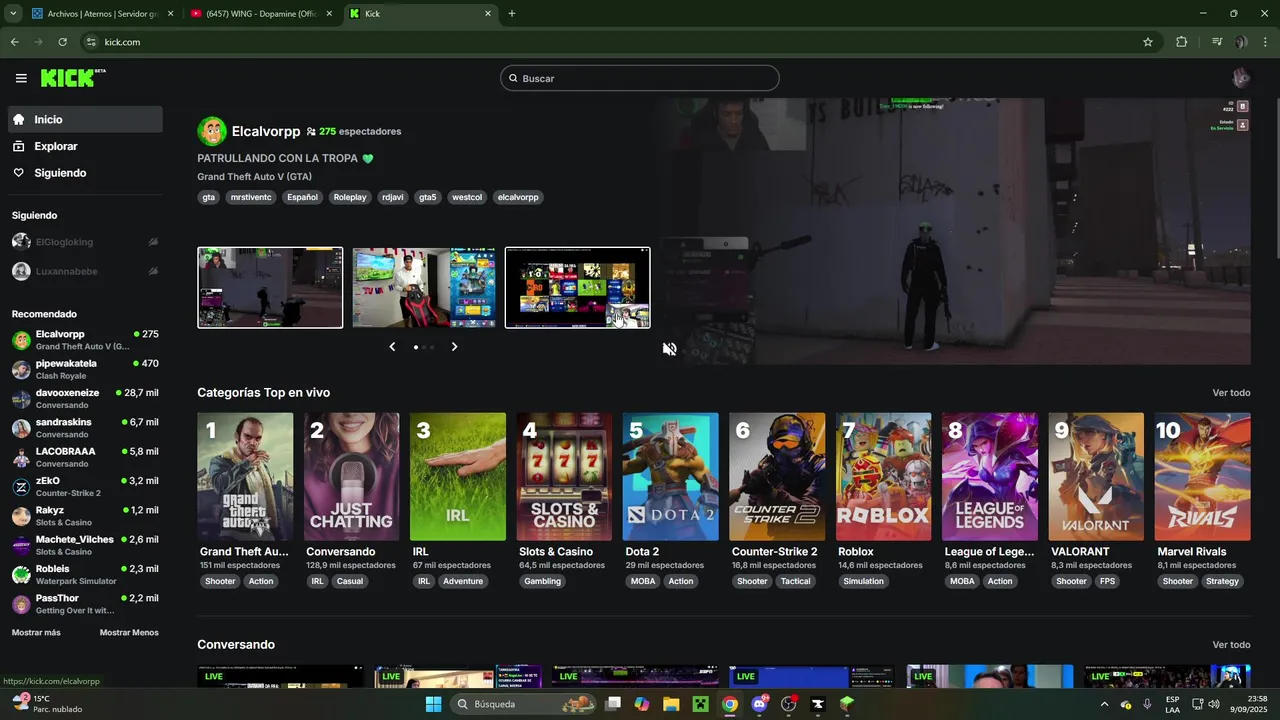The image size is (1280, 720).
Task: Open Marvel Rivals category card
Action: click(1202, 477)
